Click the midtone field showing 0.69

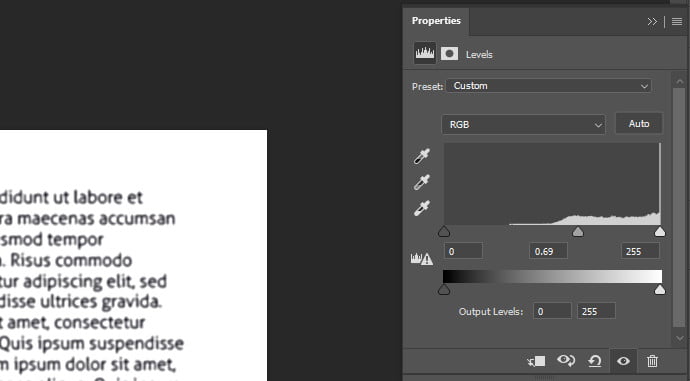pyautogui.click(x=548, y=251)
